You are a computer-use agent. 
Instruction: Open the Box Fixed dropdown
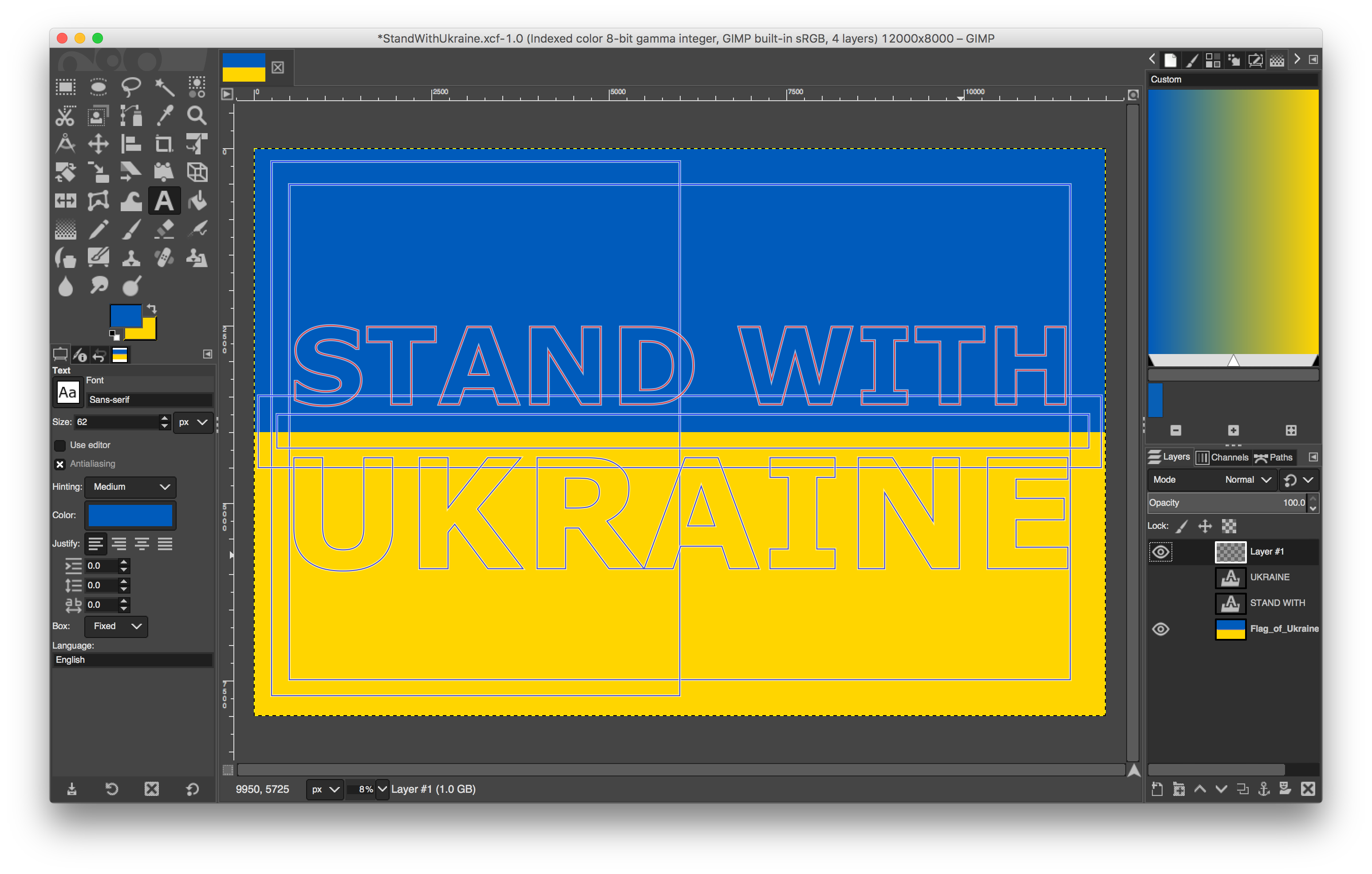116,626
